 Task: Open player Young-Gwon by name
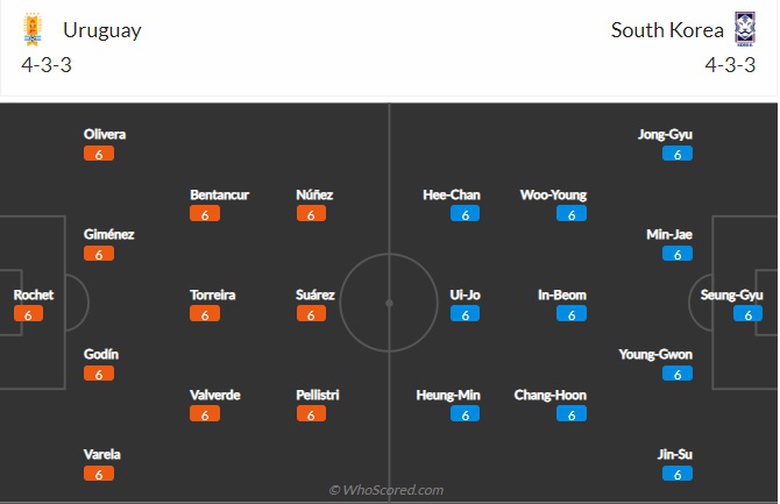click(655, 354)
